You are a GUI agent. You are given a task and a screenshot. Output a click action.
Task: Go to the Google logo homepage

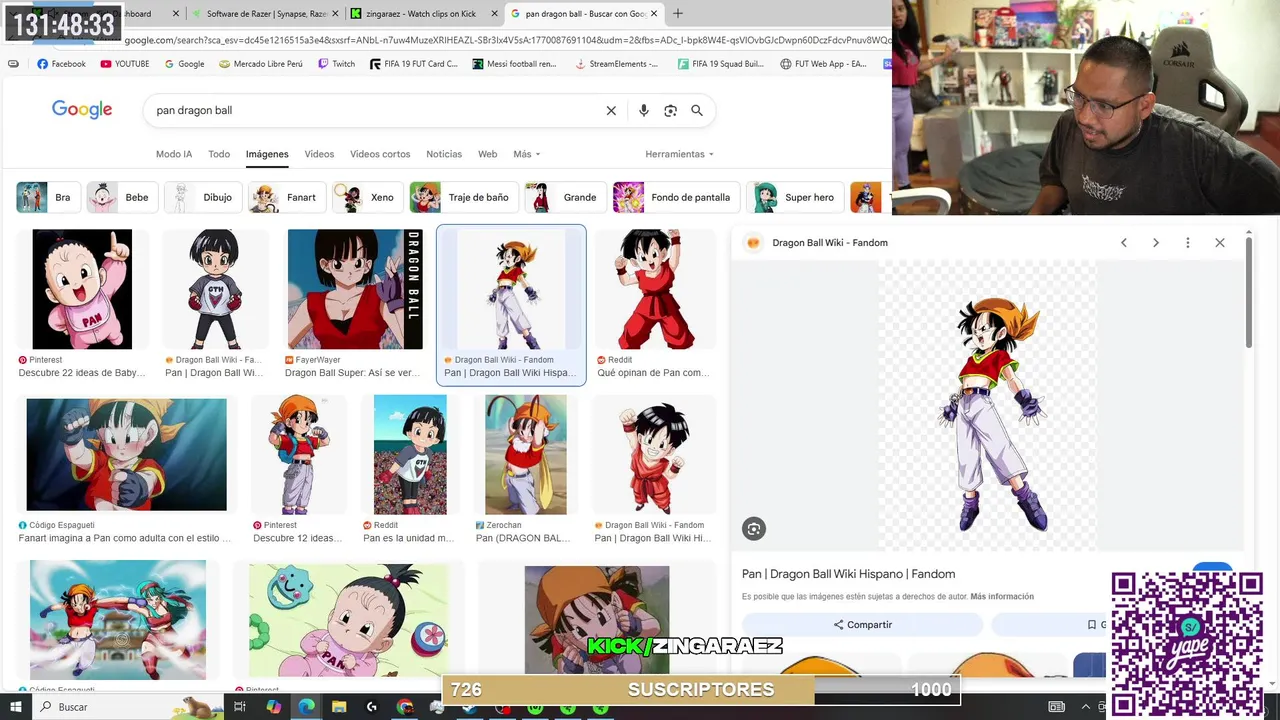(82, 110)
